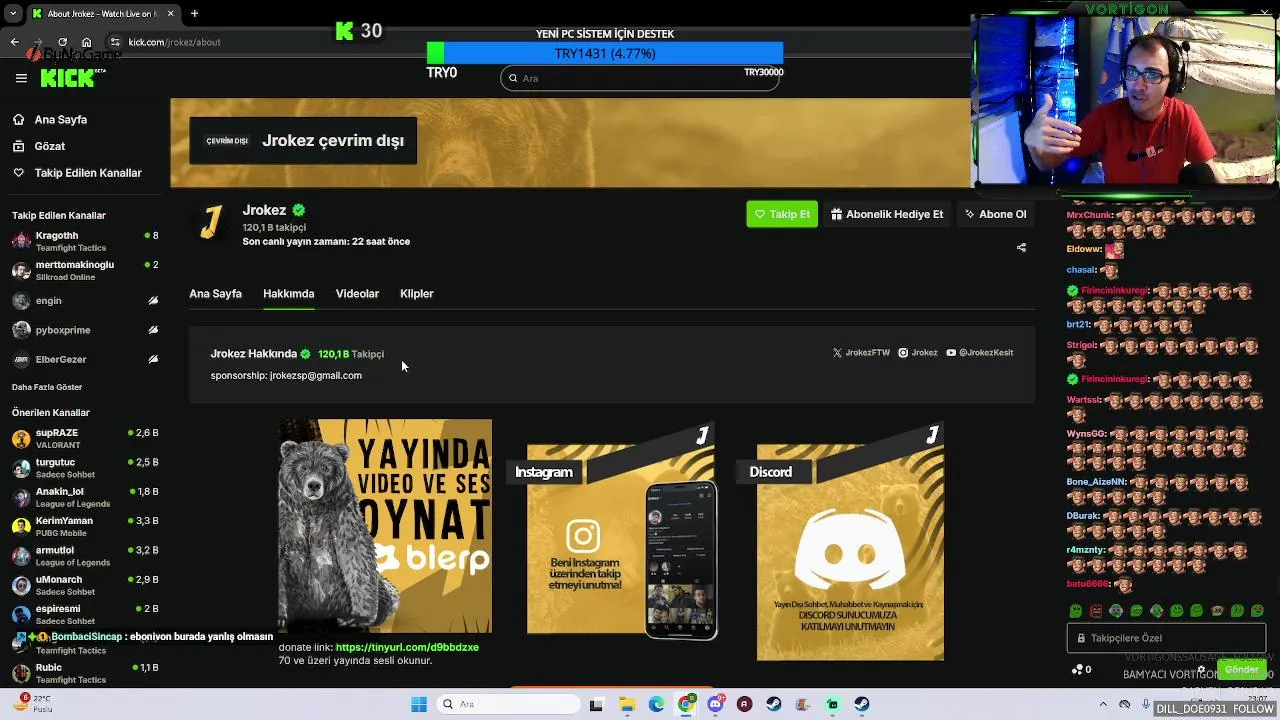Open File Explorer from taskbar
The height and width of the screenshot is (720, 1280).
[626, 704]
